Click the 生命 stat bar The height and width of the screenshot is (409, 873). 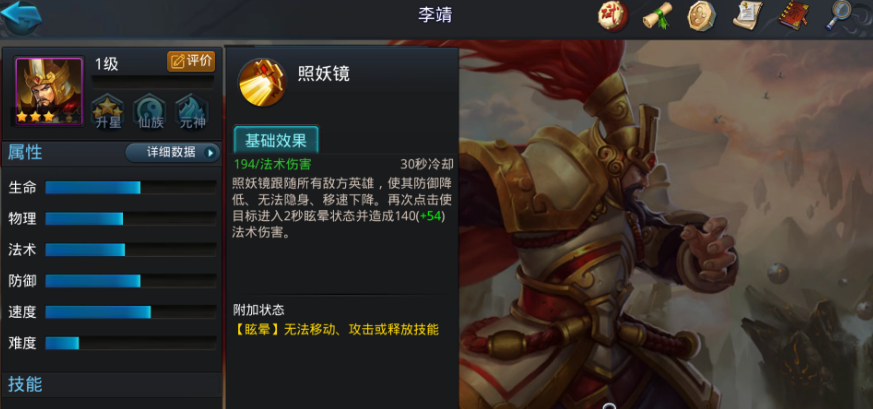pyautogui.click(x=131, y=188)
